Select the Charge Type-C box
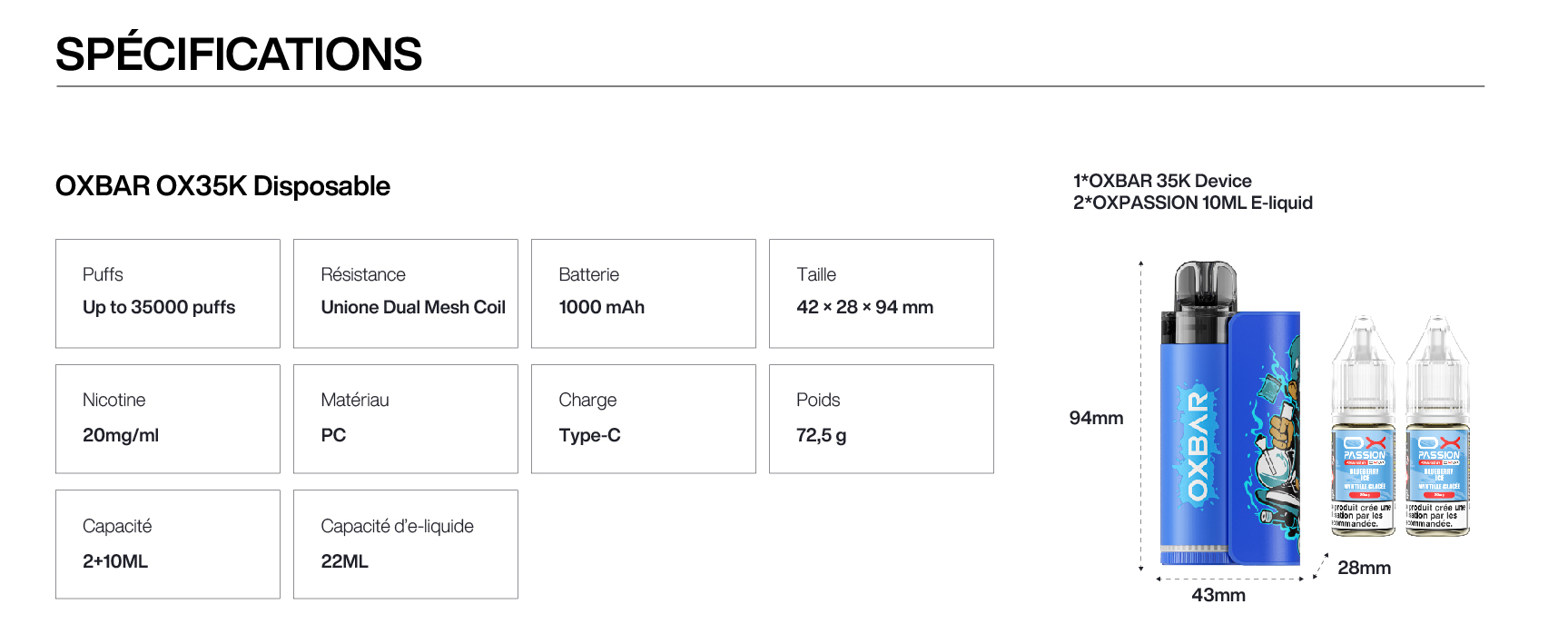This screenshot has height=634, width=1568. tap(644, 419)
